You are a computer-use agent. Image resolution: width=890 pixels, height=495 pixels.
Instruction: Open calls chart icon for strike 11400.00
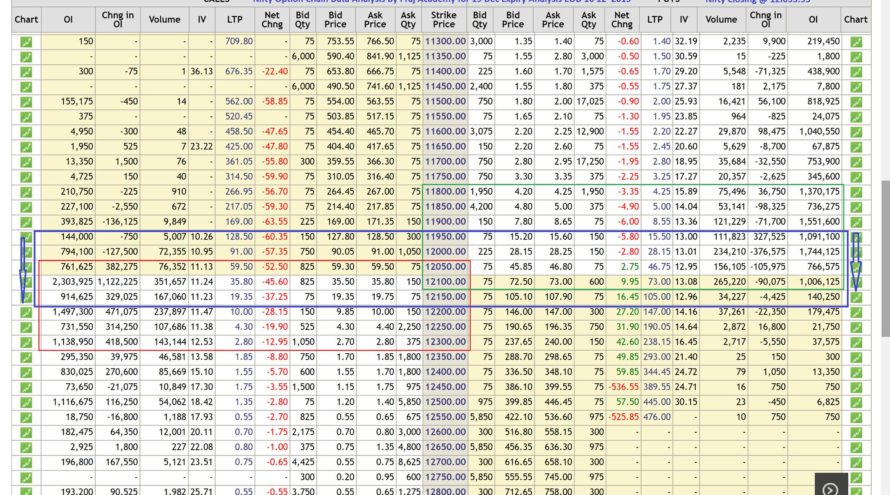pyautogui.click(x=26, y=72)
